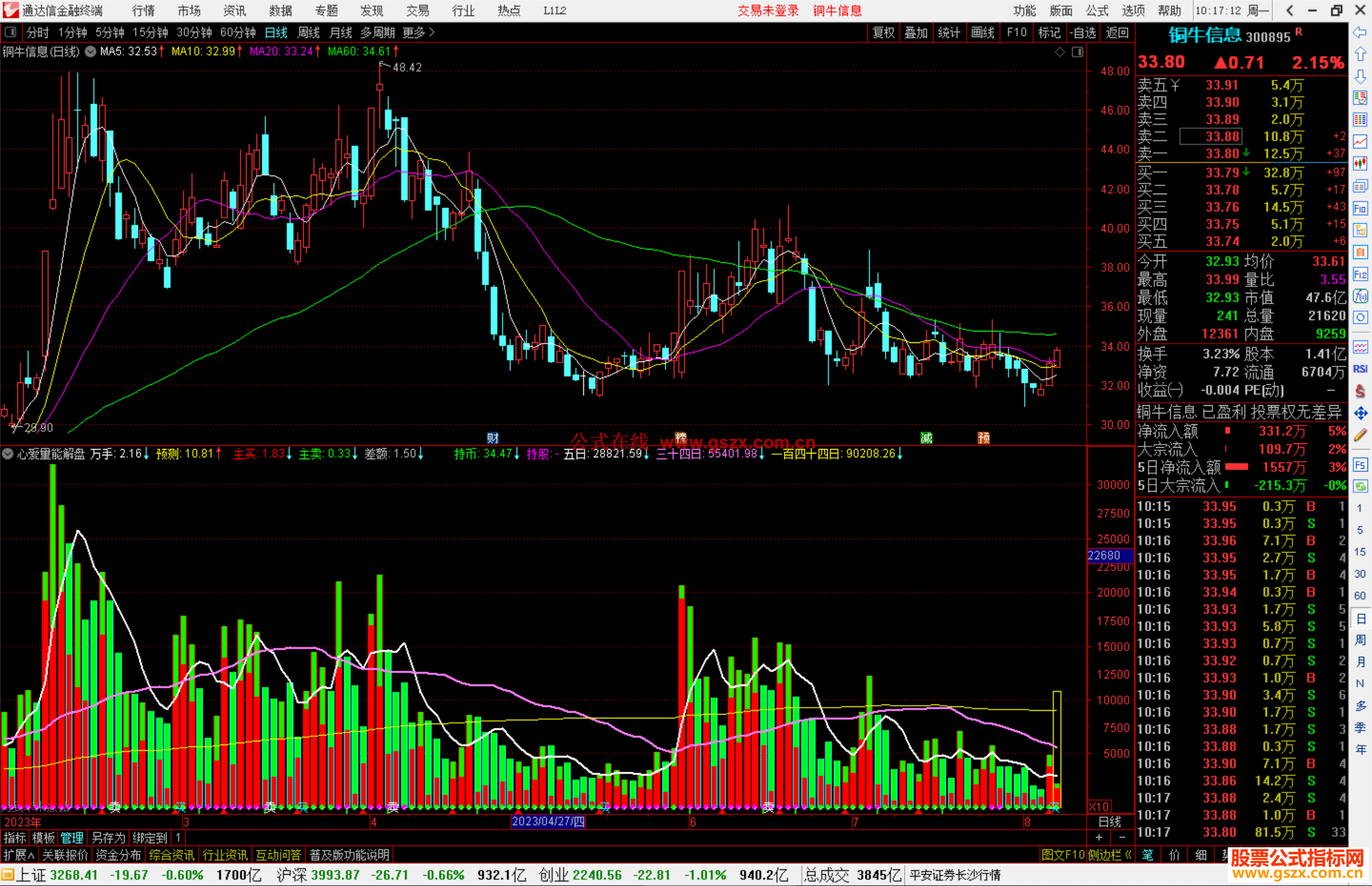Click the plus zoom button under 日线

[x=1100, y=838]
